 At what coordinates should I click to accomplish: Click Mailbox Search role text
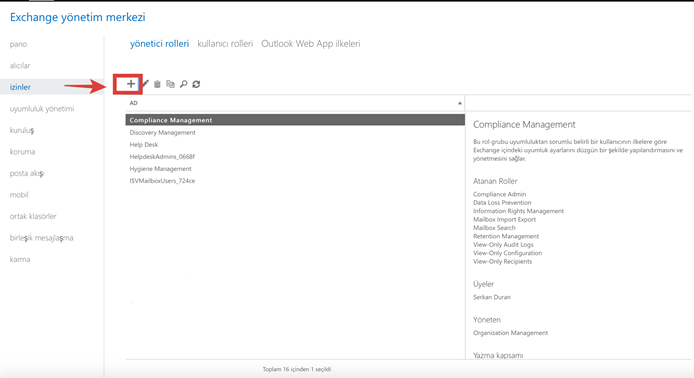(494, 228)
